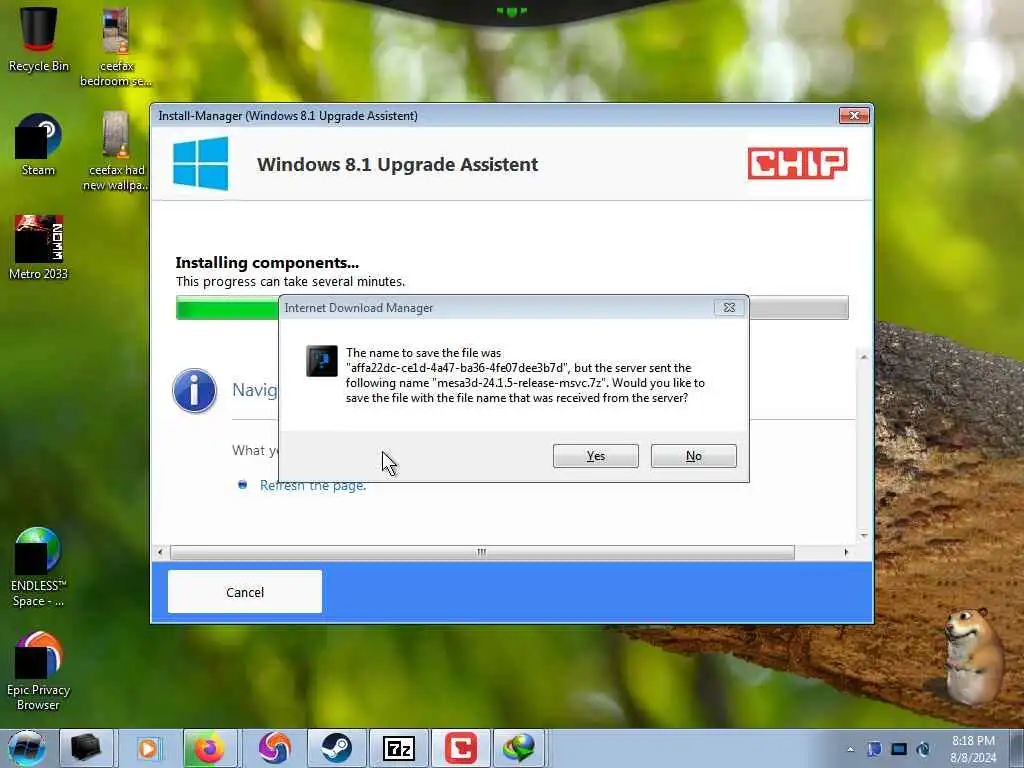Open the black box taskbar icon
The width and height of the screenshot is (1024, 768).
click(86, 748)
